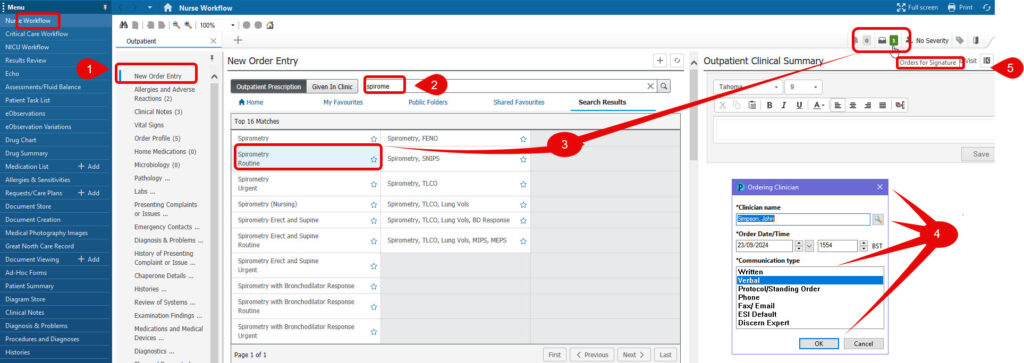
Task: Click the house icon after grey circles
Action: (x=270, y=25)
